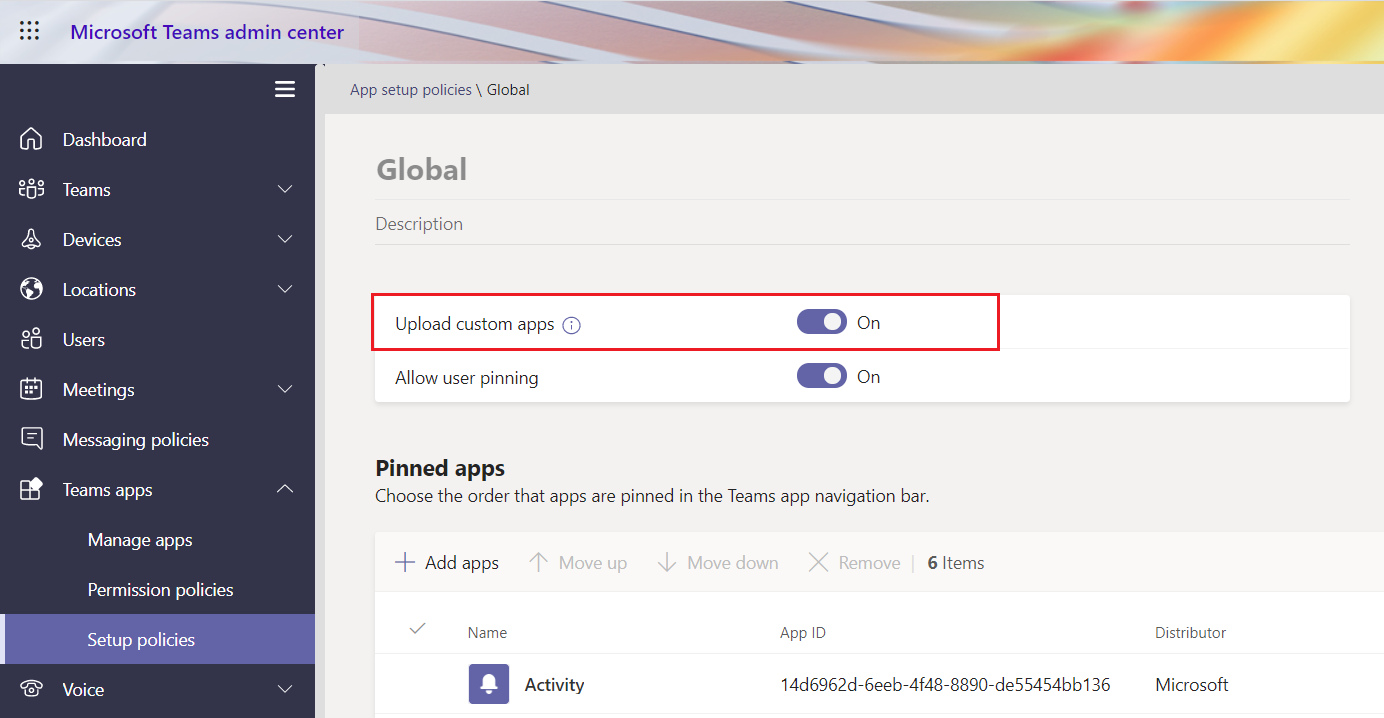Open the app launcher waffle icon

(30, 31)
